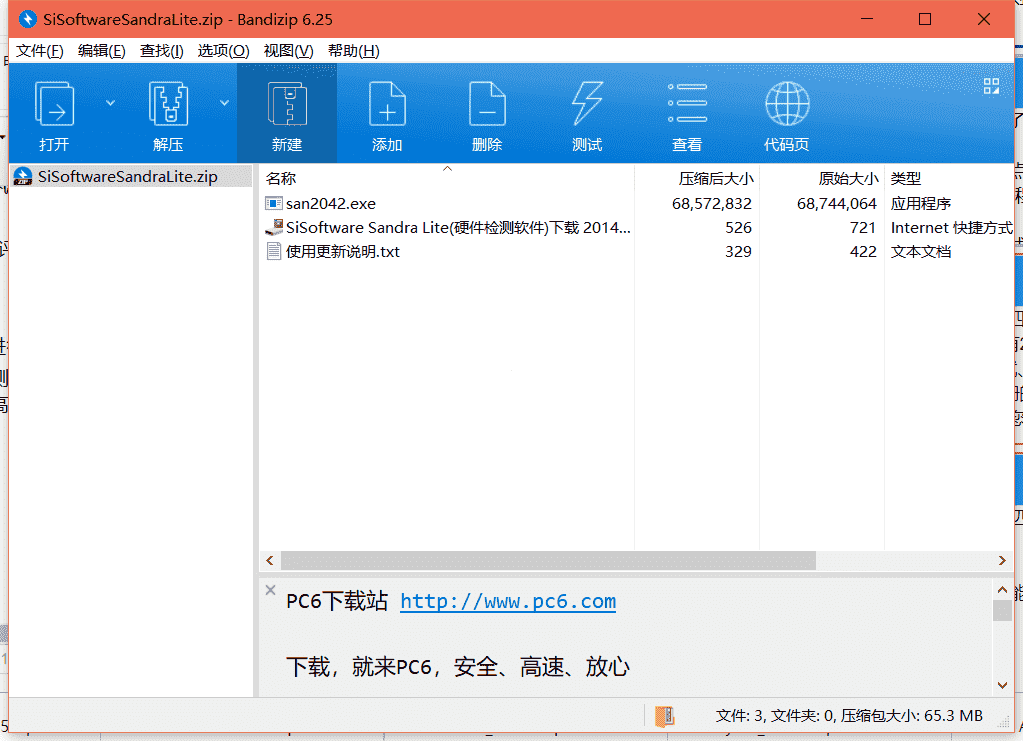Open the 文件(F) menu
1023x741 pixels.
point(40,51)
